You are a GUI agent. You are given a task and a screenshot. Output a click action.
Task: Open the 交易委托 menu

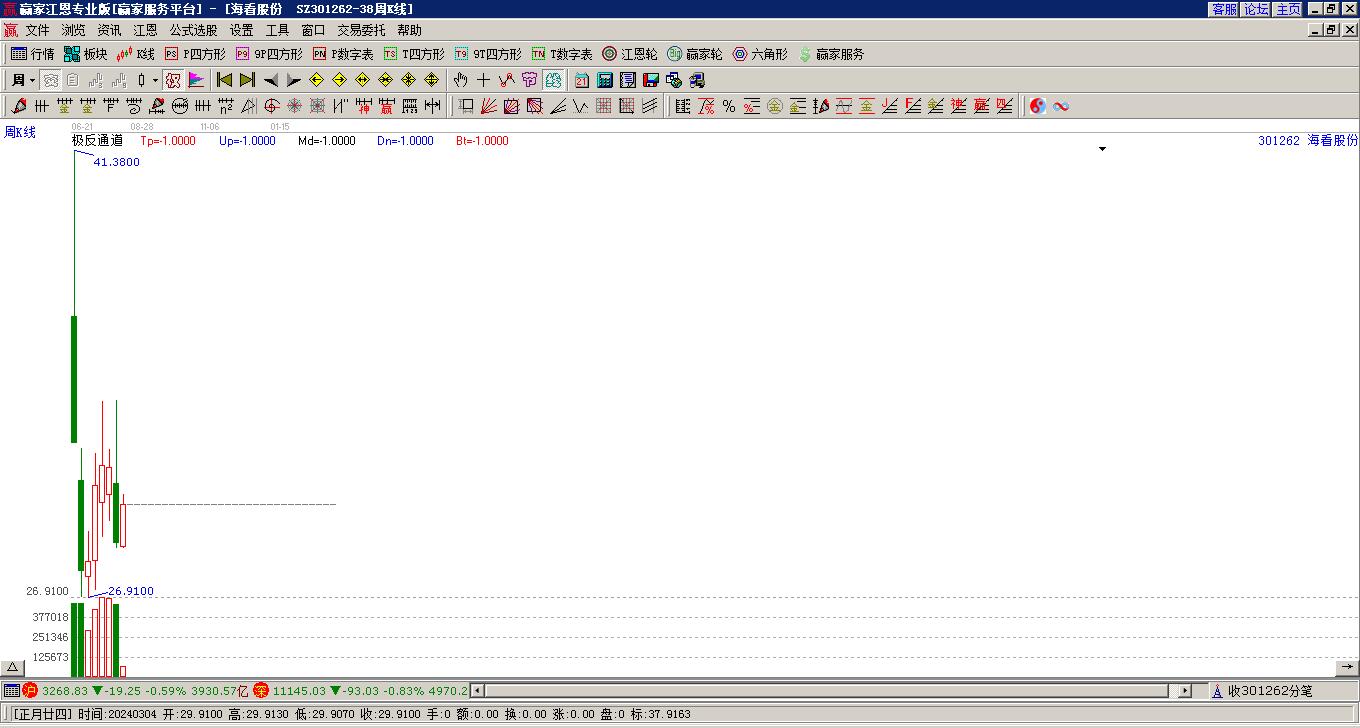pos(361,31)
